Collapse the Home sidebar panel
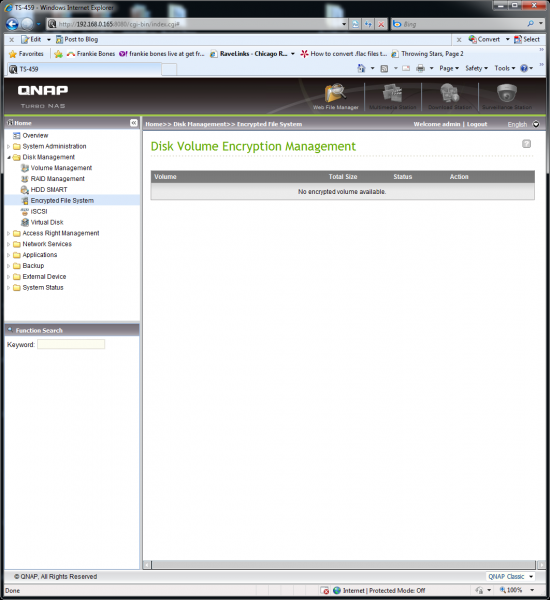The image size is (550, 600). tap(134, 123)
